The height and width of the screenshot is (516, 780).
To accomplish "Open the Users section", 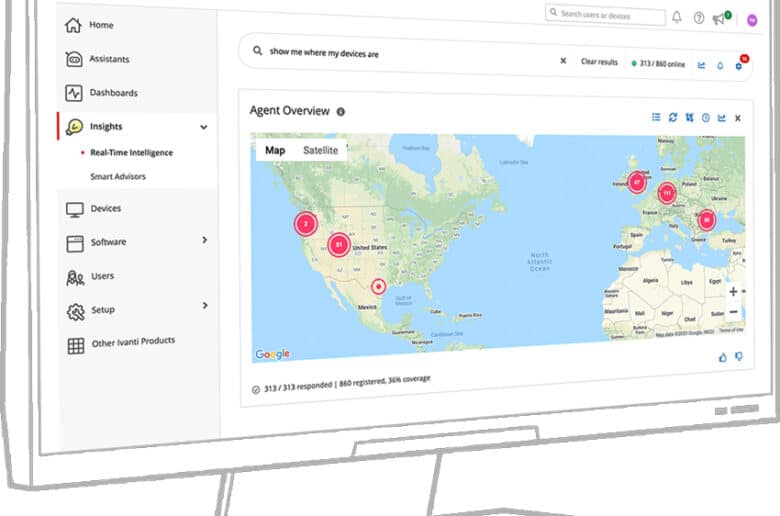I will (x=90, y=276).
